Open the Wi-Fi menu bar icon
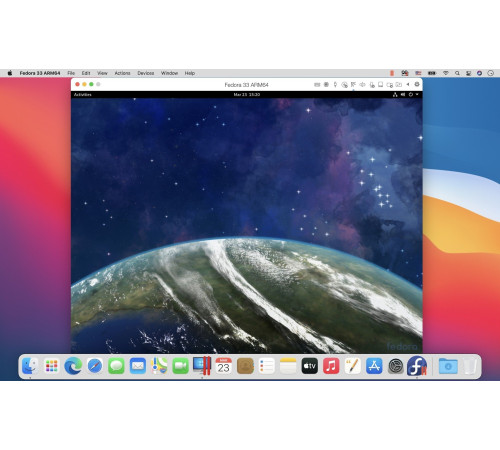This screenshot has height=450, width=500. (x=445, y=73)
